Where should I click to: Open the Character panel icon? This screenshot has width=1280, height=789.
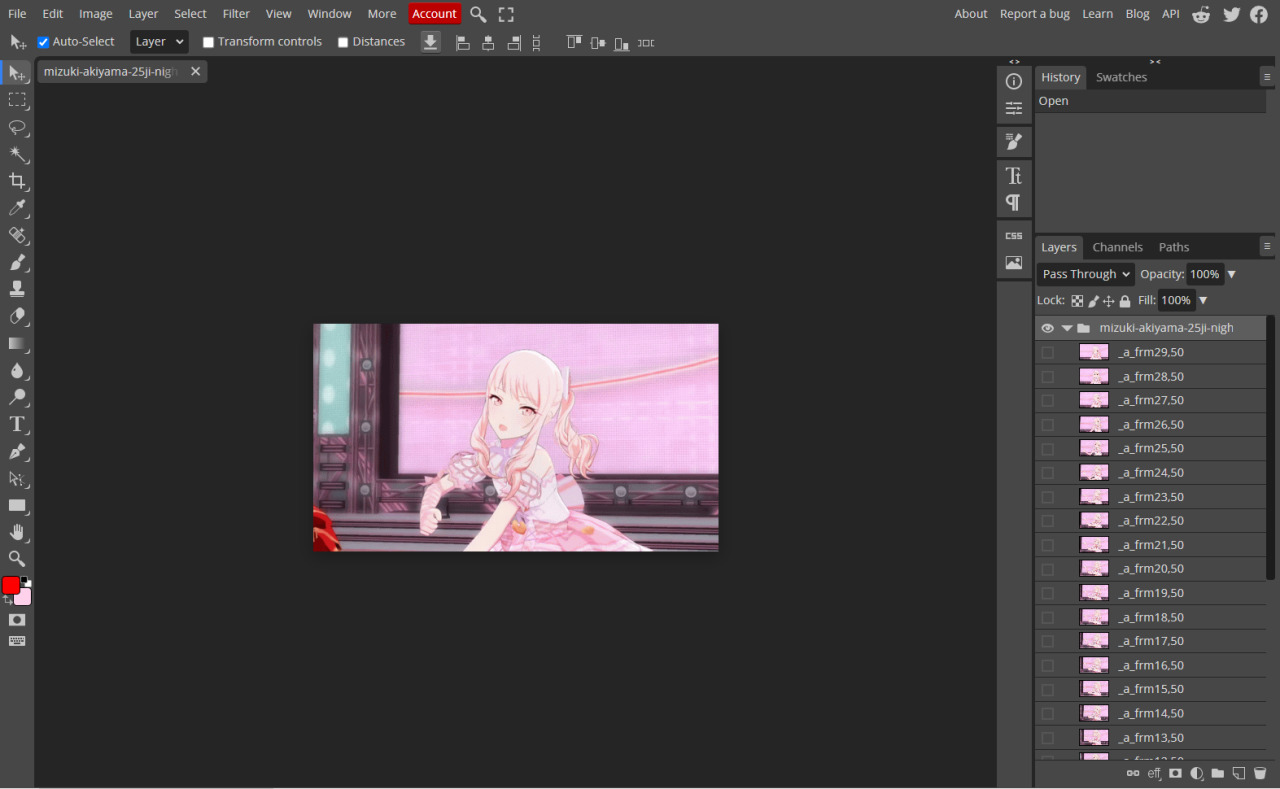tap(1014, 176)
